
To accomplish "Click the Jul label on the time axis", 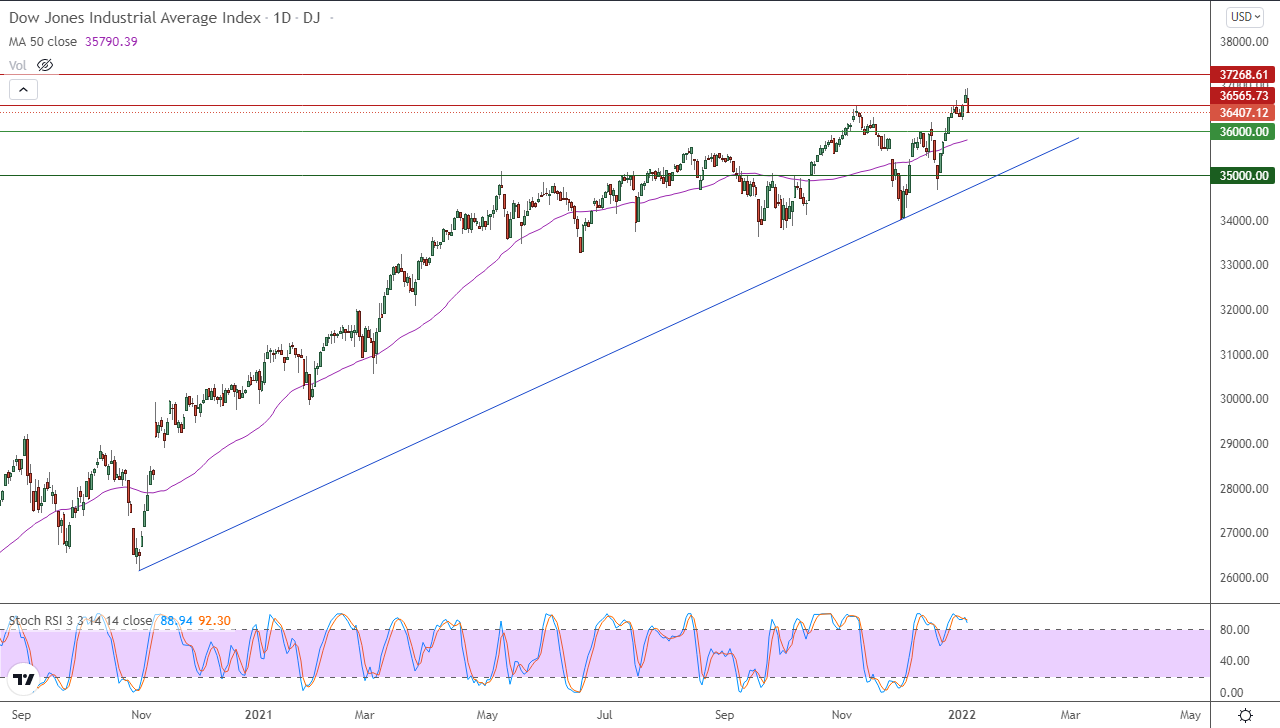I will click(604, 716).
